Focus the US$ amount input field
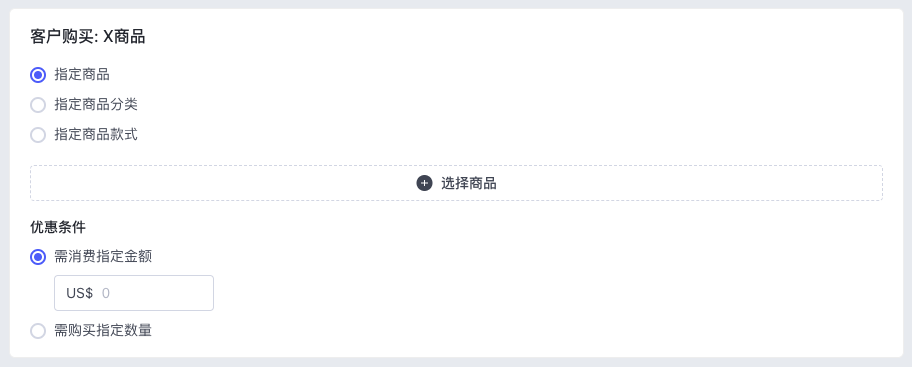Image resolution: width=912 pixels, height=367 pixels. point(134,293)
